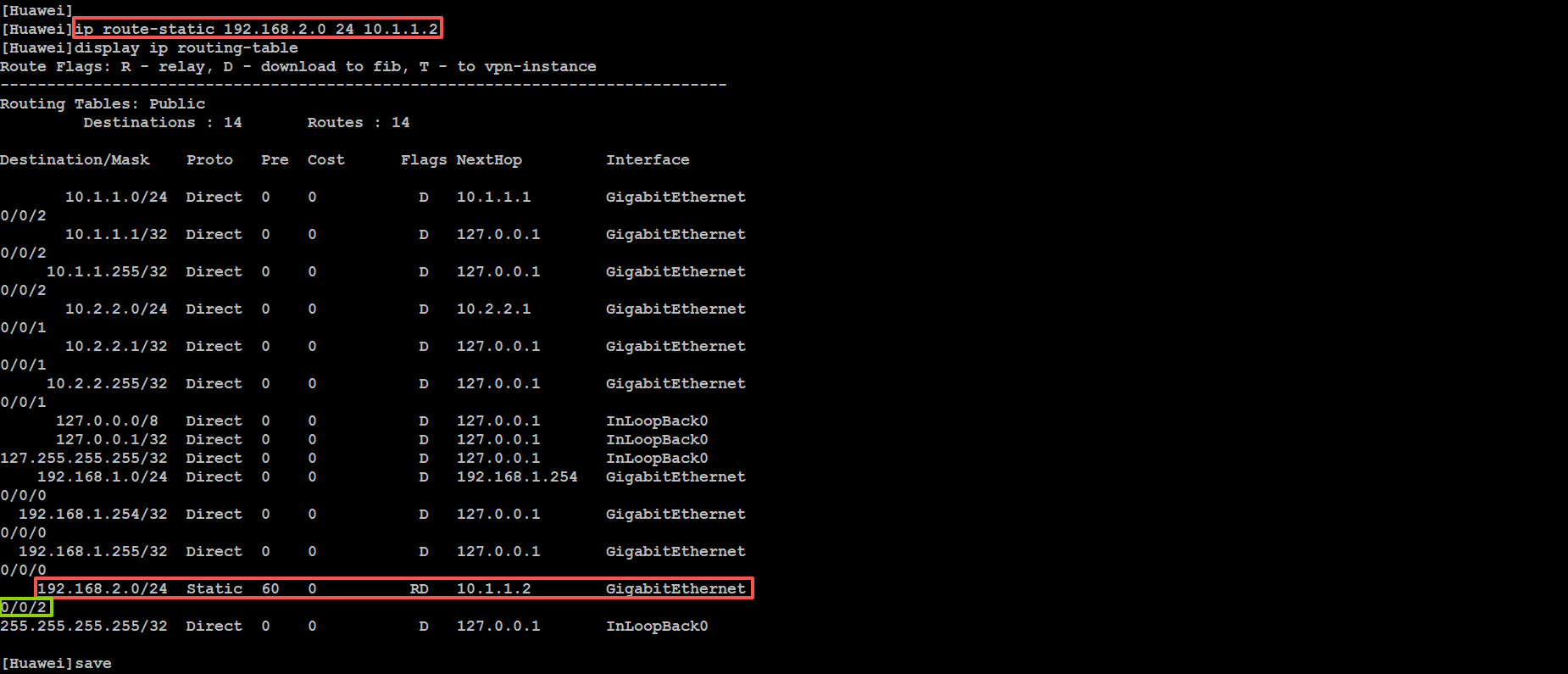Click the 127.0.0.0/8 destination entry
The image size is (1568, 674).
(107, 421)
